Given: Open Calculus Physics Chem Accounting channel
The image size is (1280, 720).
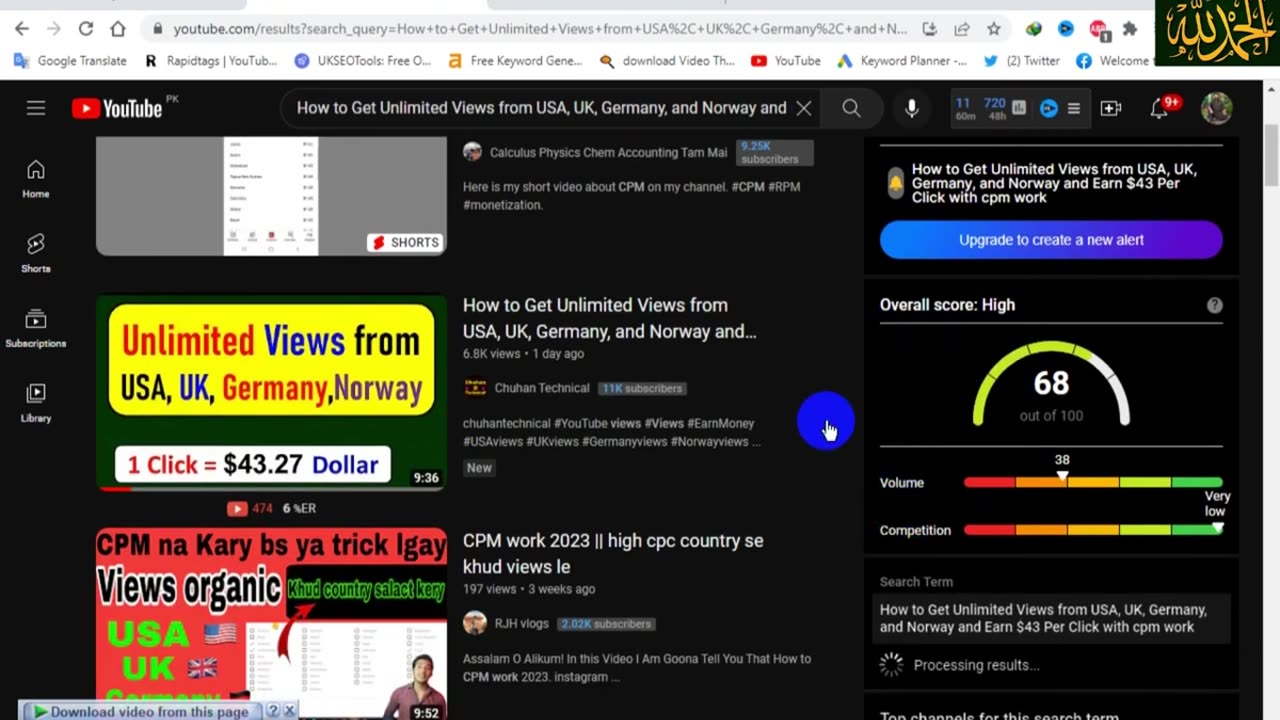Looking at the screenshot, I should [608, 153].
